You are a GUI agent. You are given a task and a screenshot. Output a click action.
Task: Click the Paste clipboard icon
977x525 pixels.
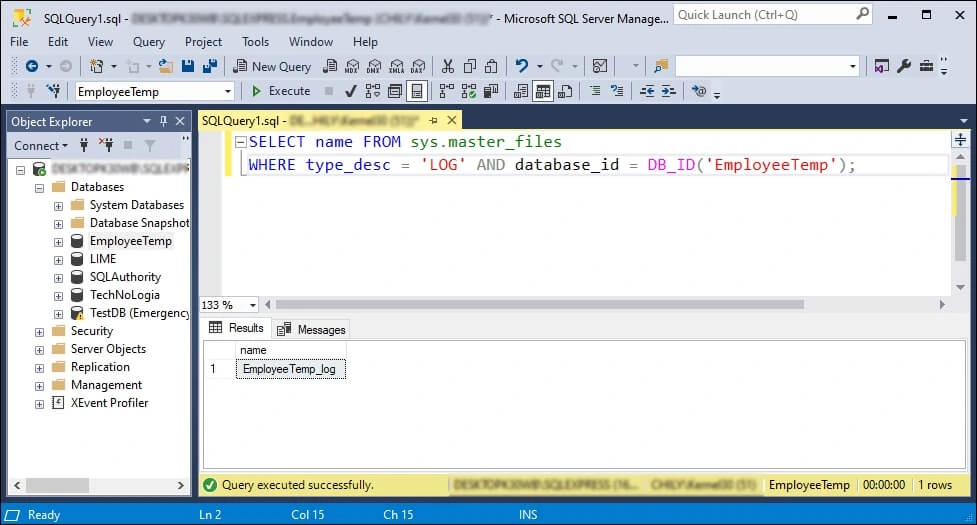[x=492, y=66]
